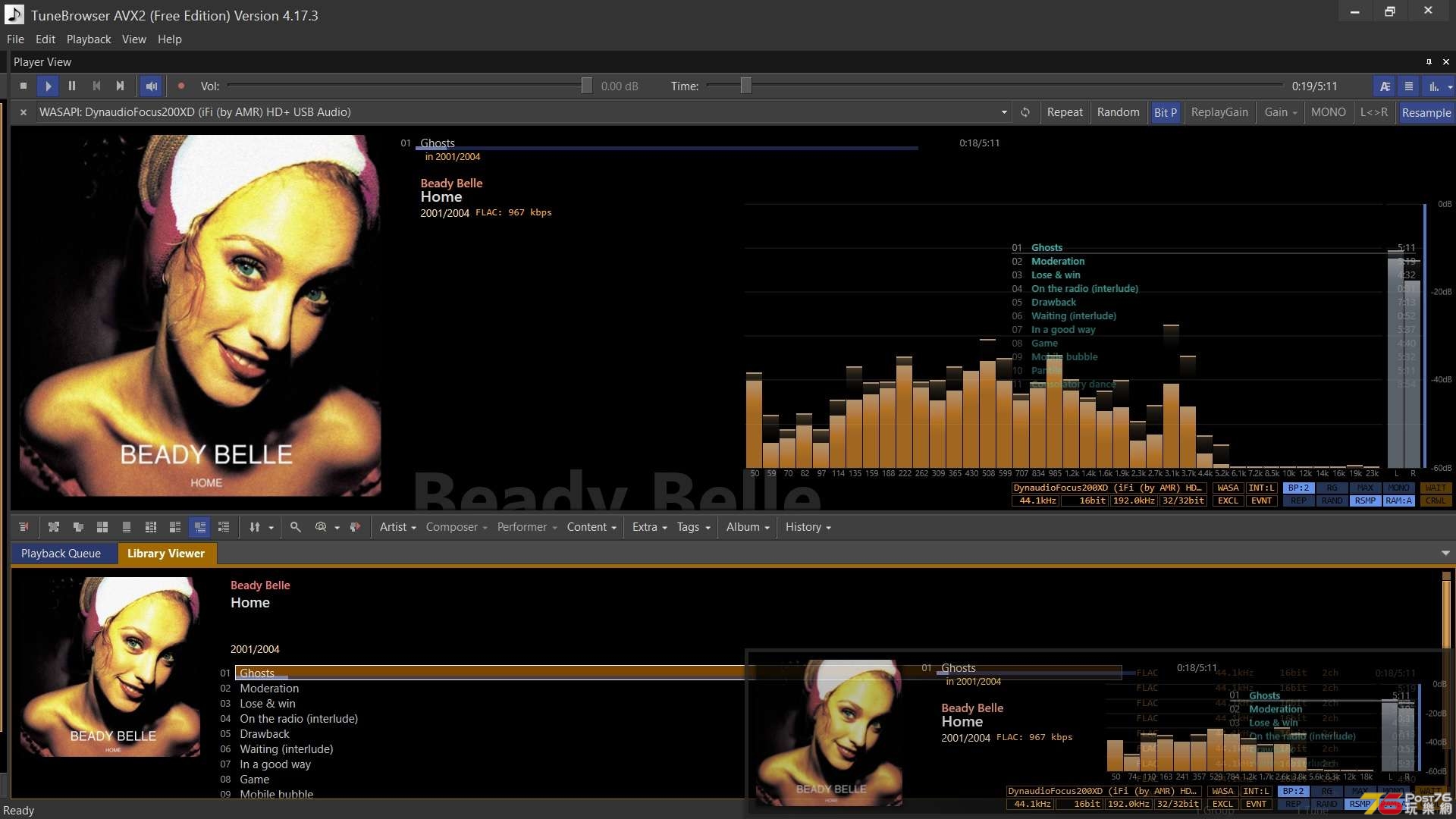1456x819 pixels.
Task: Expand the History filter dropdown
Action: pyautogui.click(x=808, y=527)
